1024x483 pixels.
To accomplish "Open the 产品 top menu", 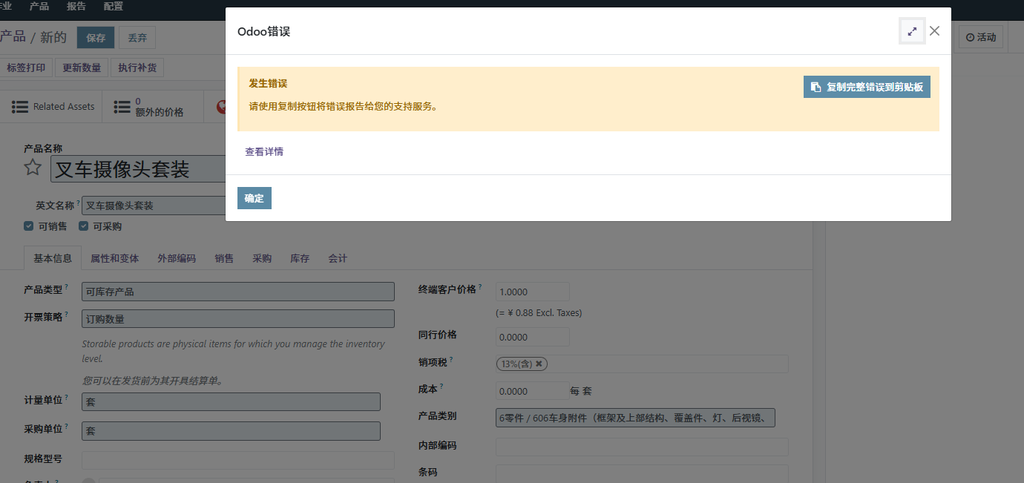I will pos(39,7).
